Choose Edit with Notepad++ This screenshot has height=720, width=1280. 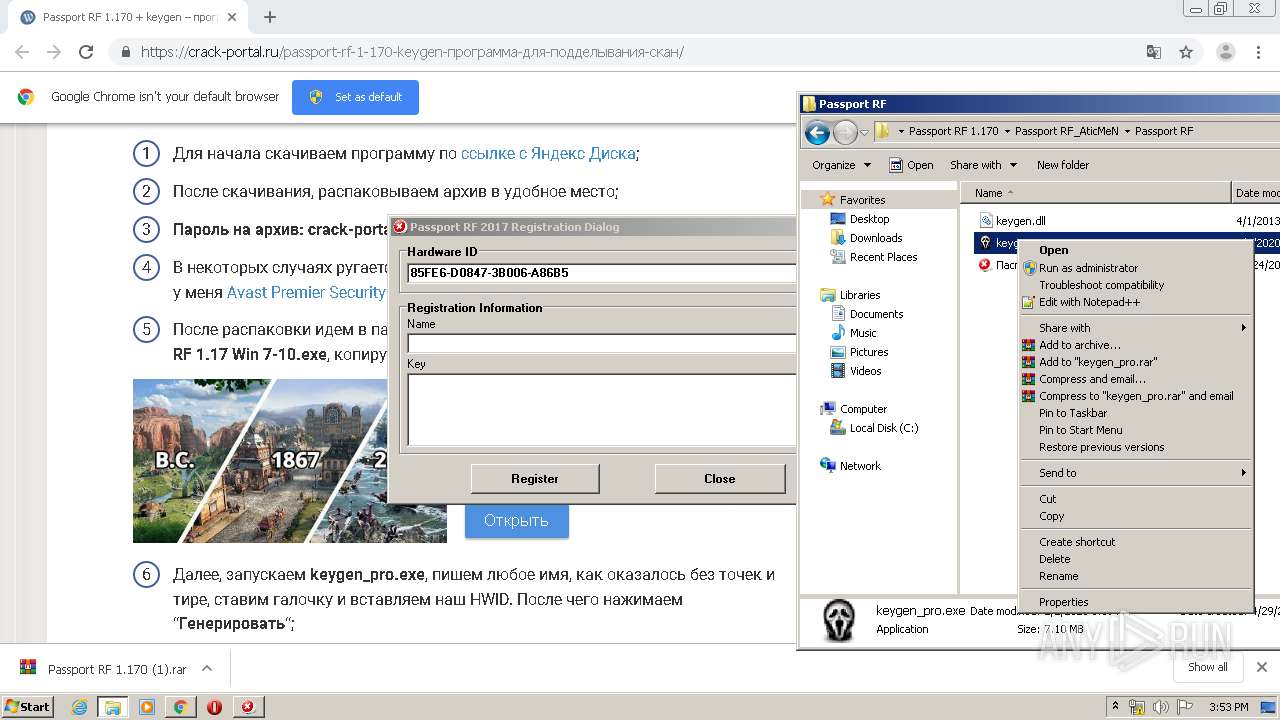coord(1135,302)
